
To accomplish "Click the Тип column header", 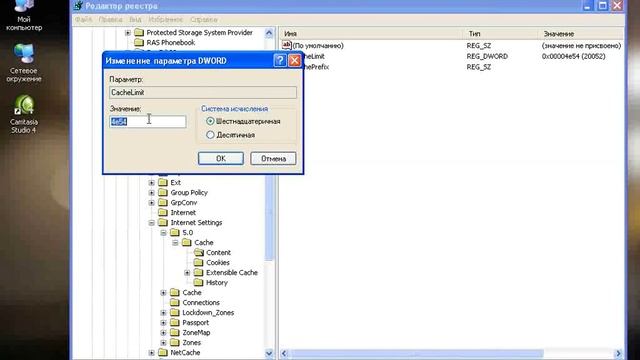I will (x=501, y=33).
